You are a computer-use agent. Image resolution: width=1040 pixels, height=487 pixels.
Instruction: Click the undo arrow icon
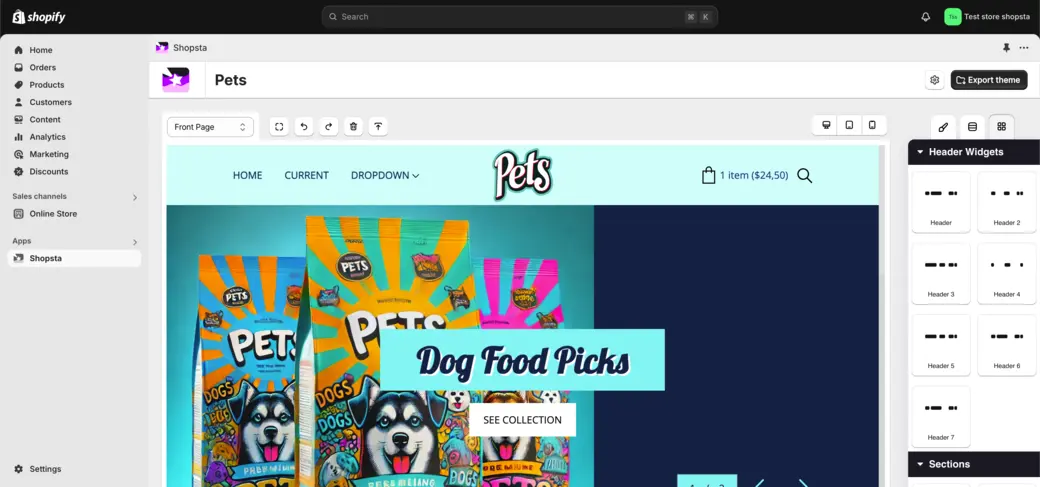click(x=304, y=127)
